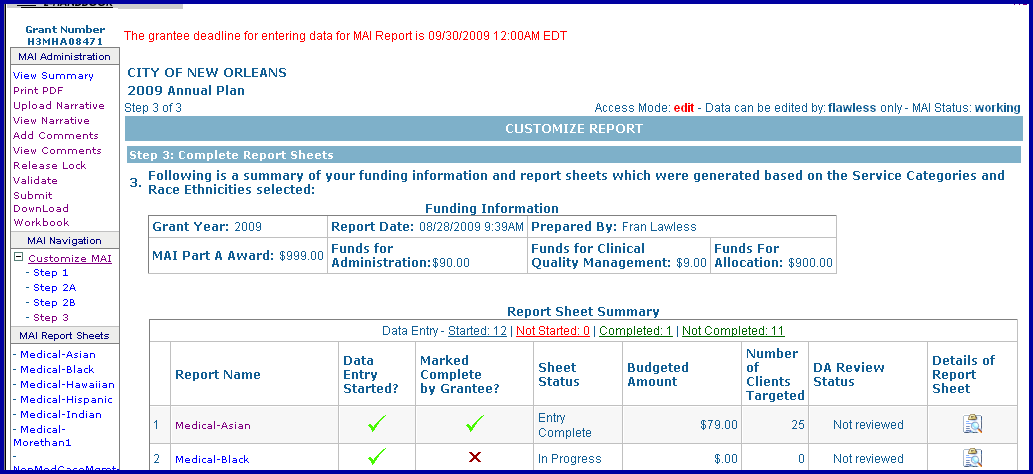Go to Step 2A in MAI Navigation
Viewport: 1033px width, 474px height.
(55, 288)
